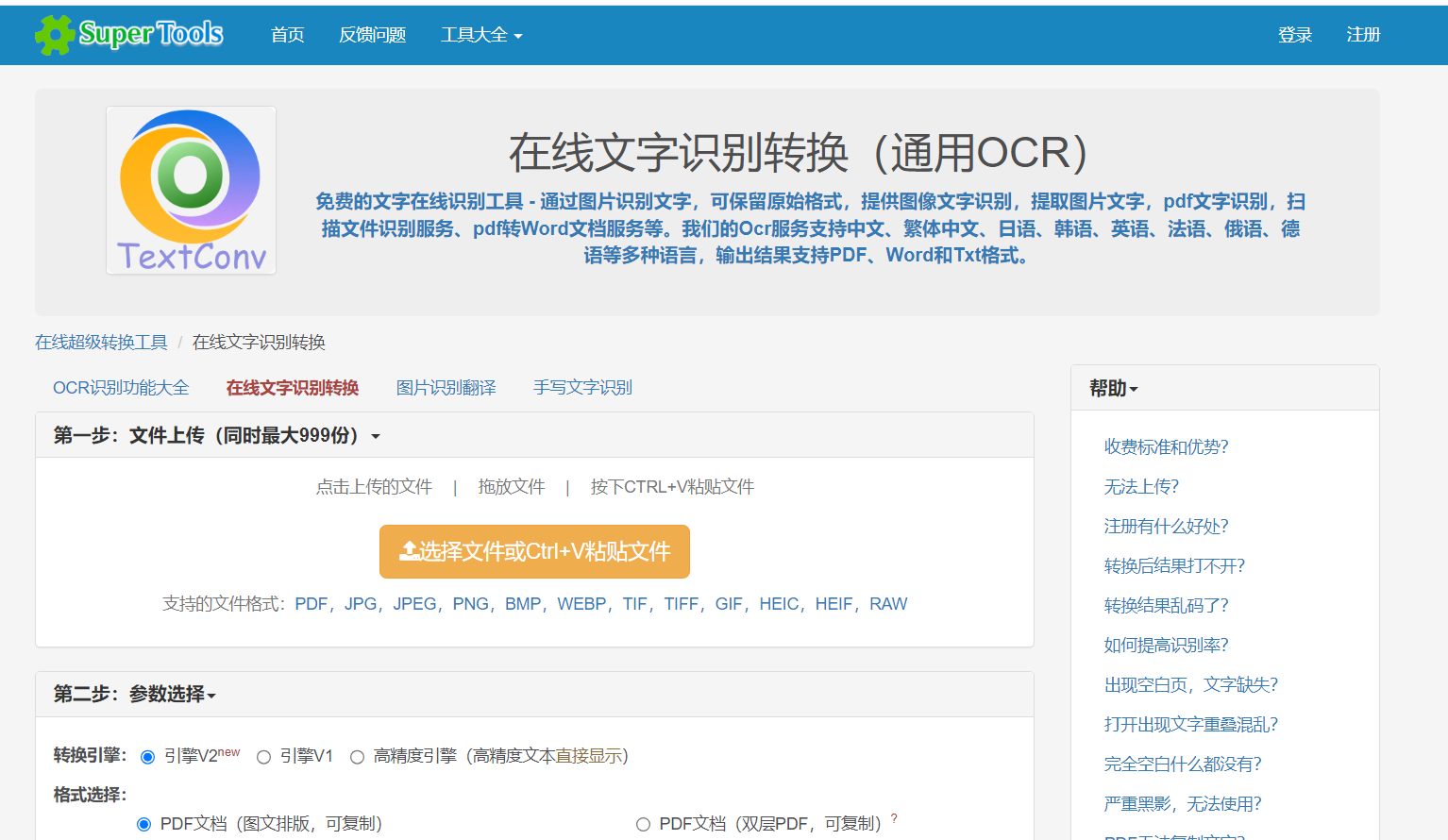
Task: Switch to the 图片识别翻译 tab
Action: (446, 388)
